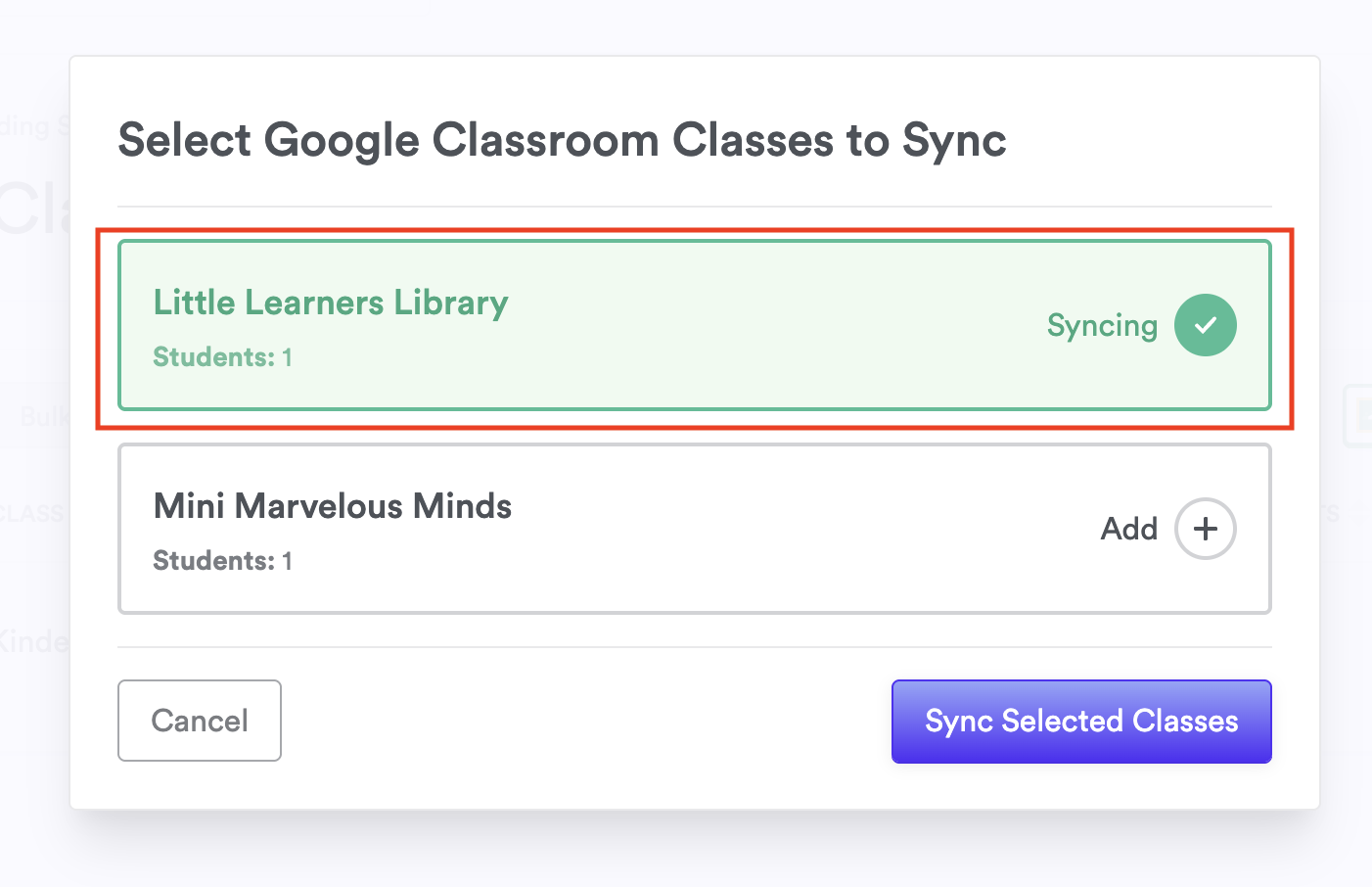Select the Little Learners Library class card

(x=694, y=325)
